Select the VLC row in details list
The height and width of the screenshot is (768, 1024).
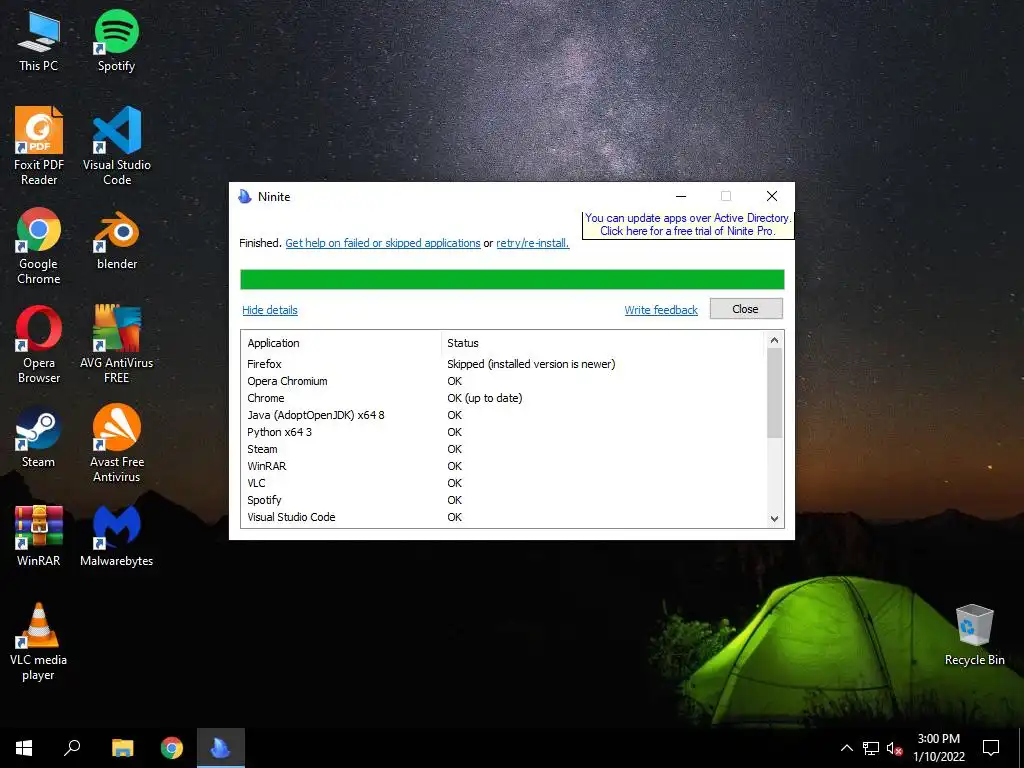coord(503,483)
